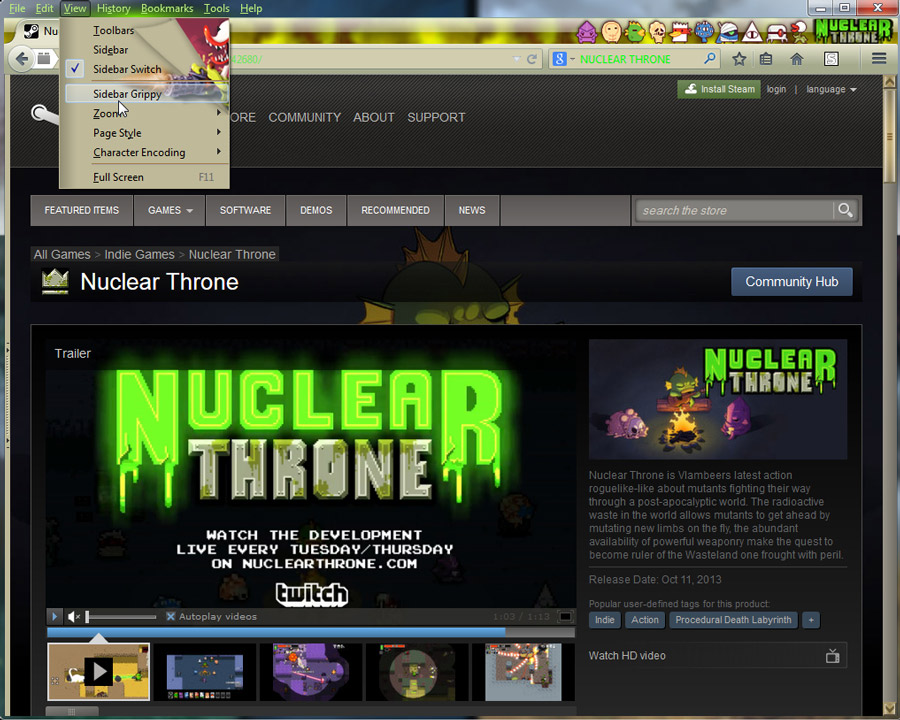Toggle Autoplay videos checkbox
Viewport: 900px width, 720px height.
click(x=170, y=616)
